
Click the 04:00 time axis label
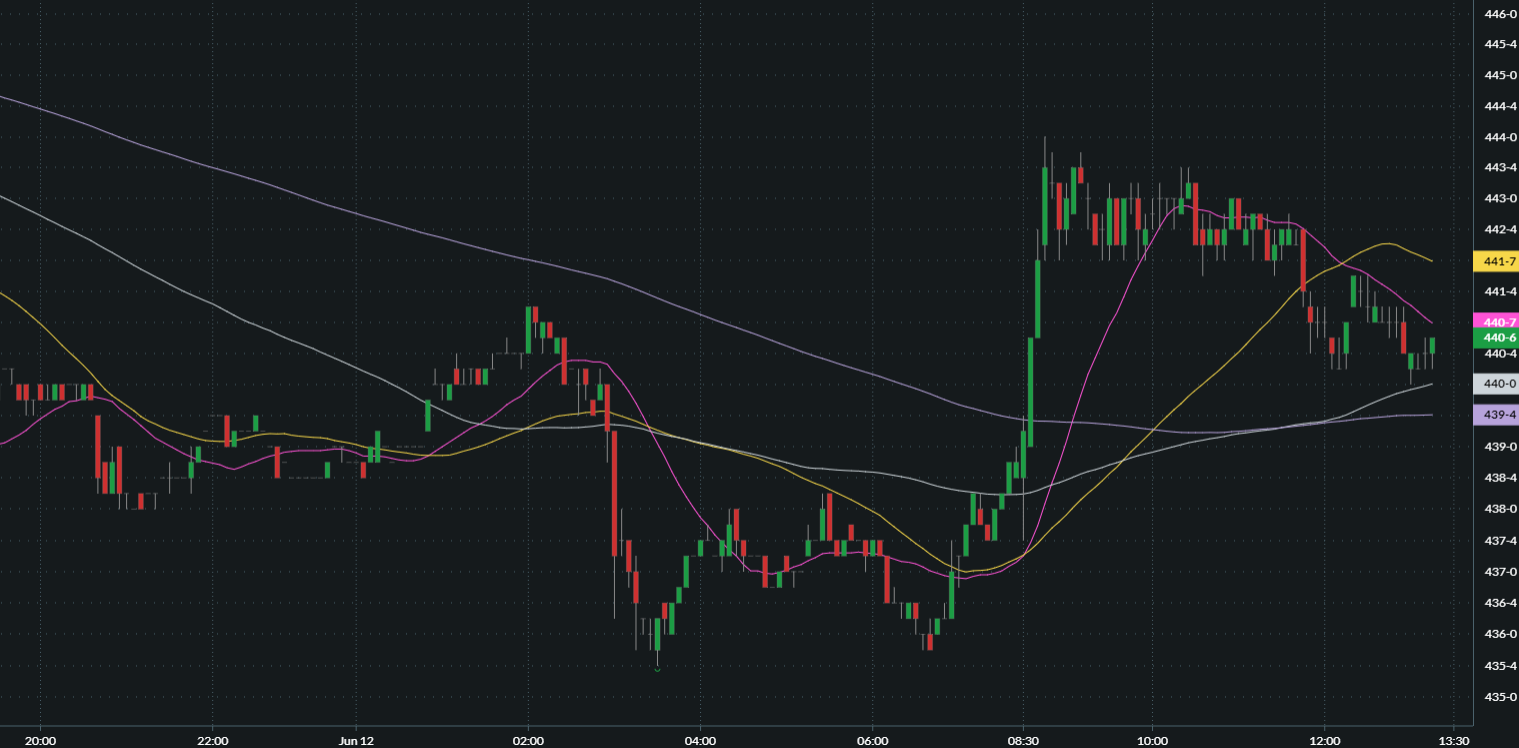click(x=700, y=740)
